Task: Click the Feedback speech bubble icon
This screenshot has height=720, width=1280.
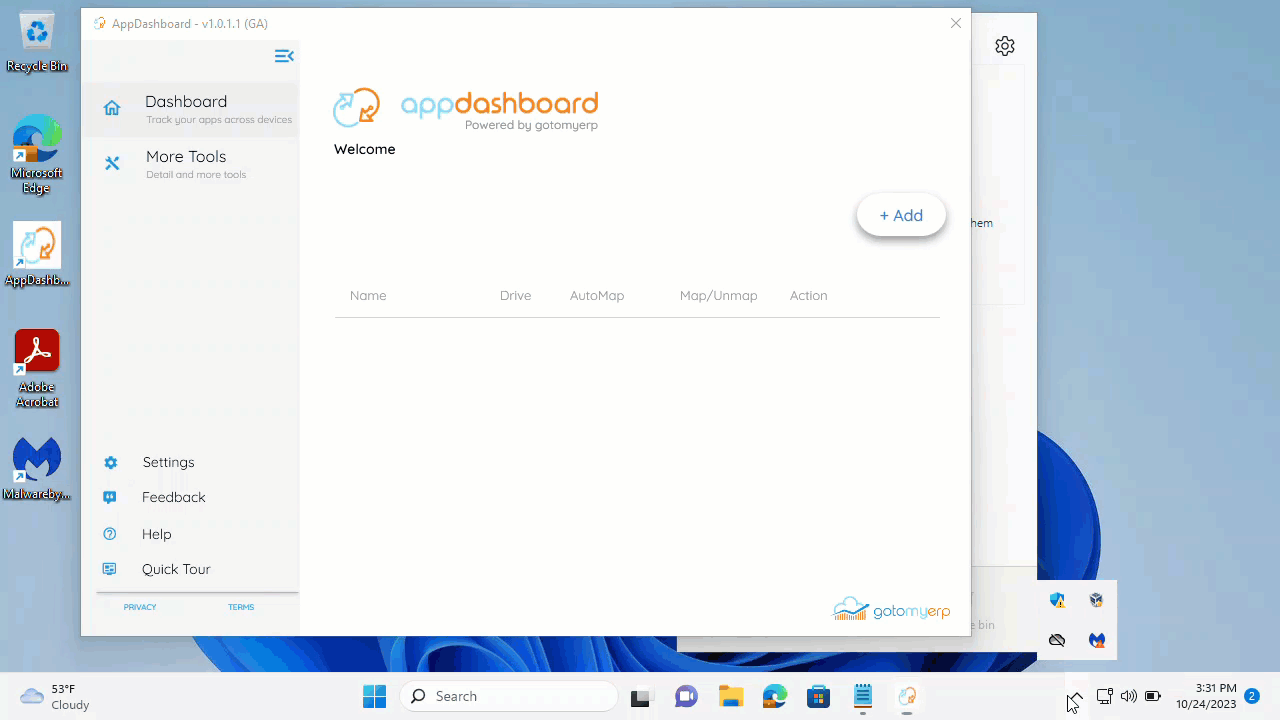Action: tap(110, 497)
